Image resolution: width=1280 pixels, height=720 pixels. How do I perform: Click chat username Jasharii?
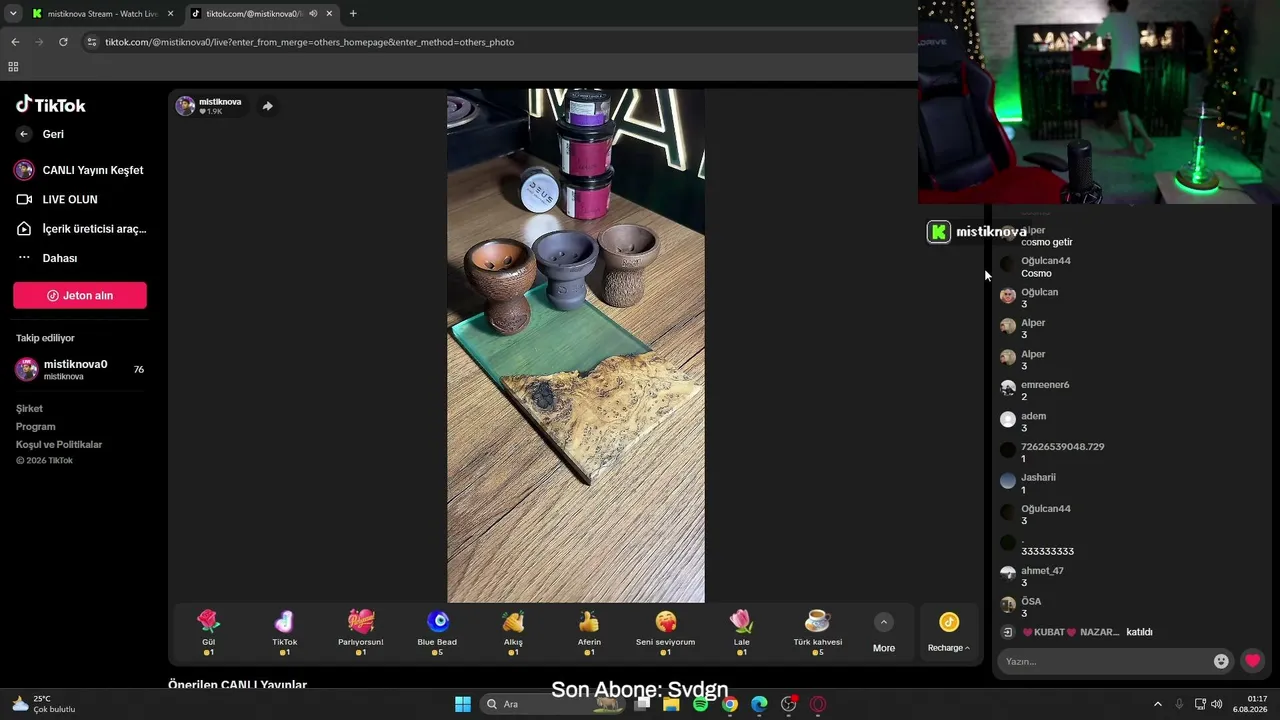pyautogui.click(x=1038, y=478)
